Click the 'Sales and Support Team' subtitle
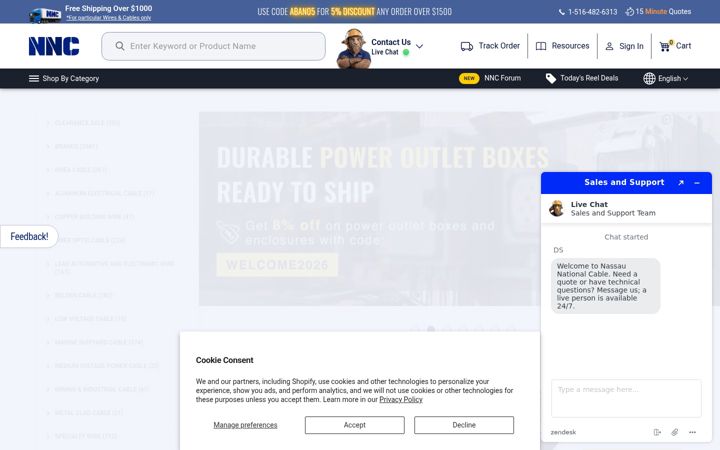720x450 pixels. (x=613, y=213)
